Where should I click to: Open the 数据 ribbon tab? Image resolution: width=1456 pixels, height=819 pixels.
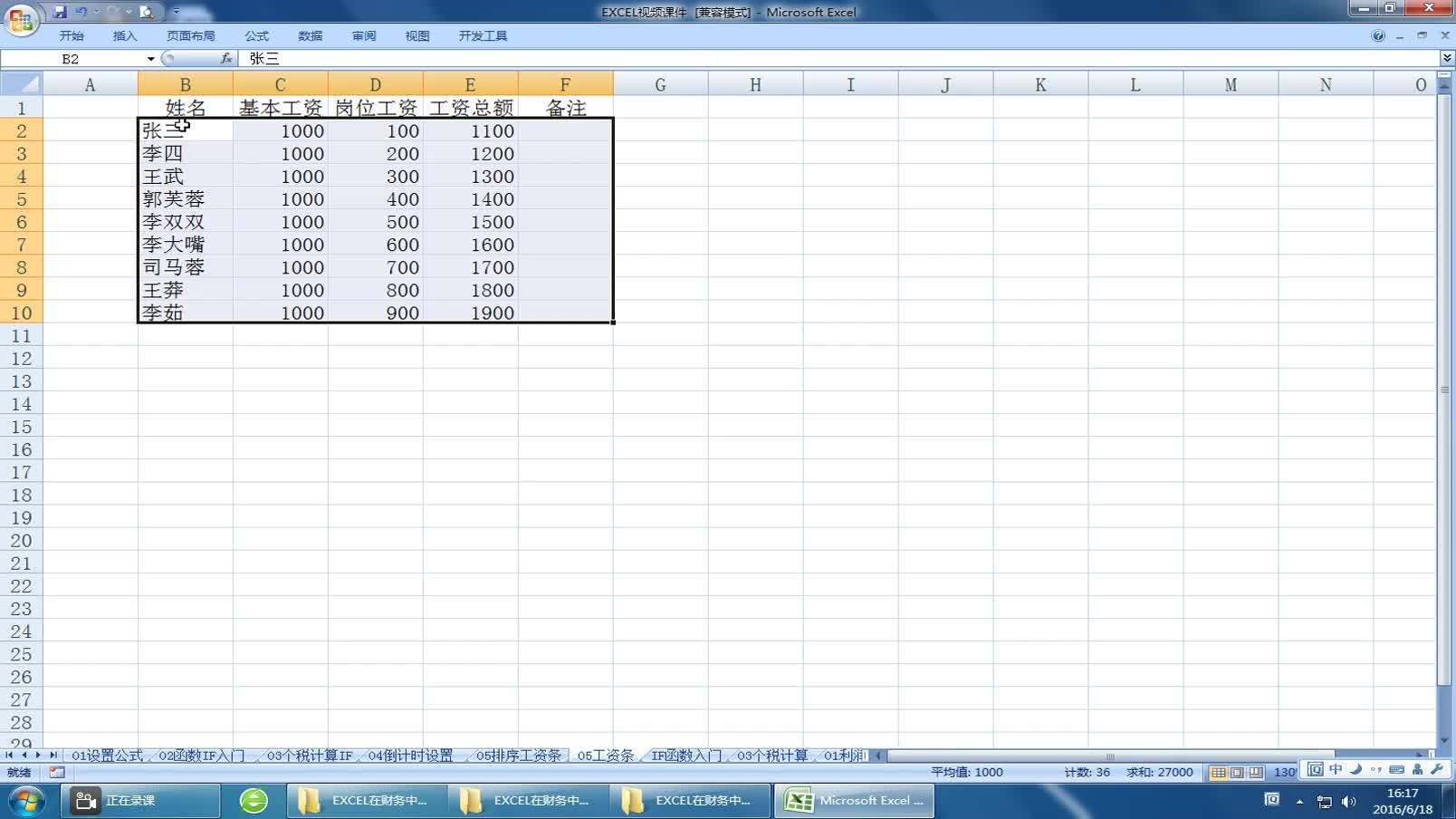click(311, 36)
